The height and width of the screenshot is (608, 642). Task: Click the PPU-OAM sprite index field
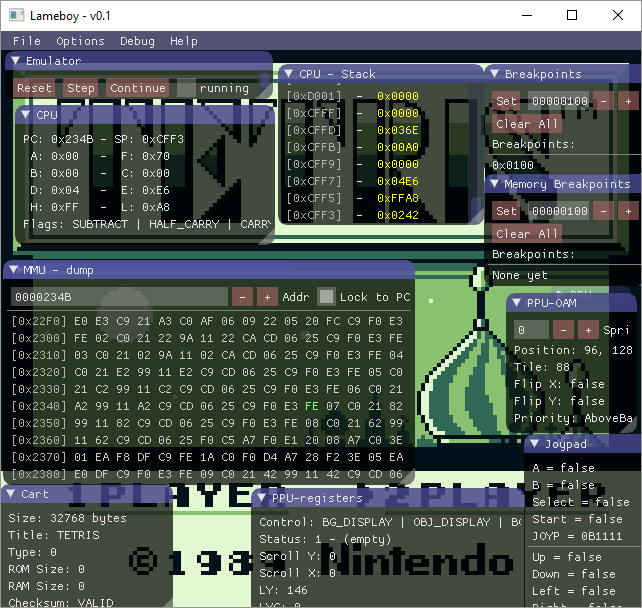[x=531, y=330]
